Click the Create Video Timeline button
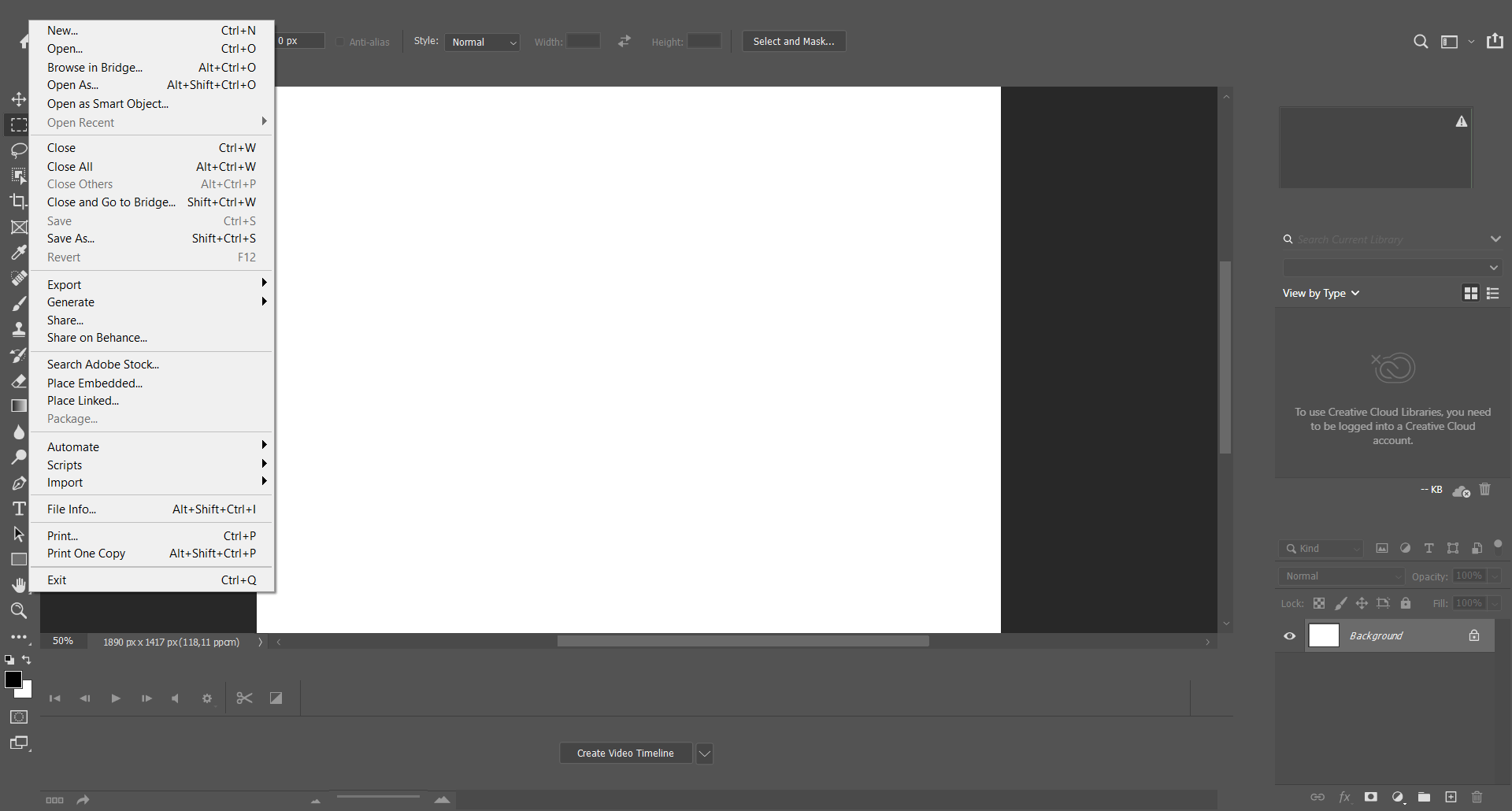The width and height of the screenshot is (1512, 811). point(624,753)
